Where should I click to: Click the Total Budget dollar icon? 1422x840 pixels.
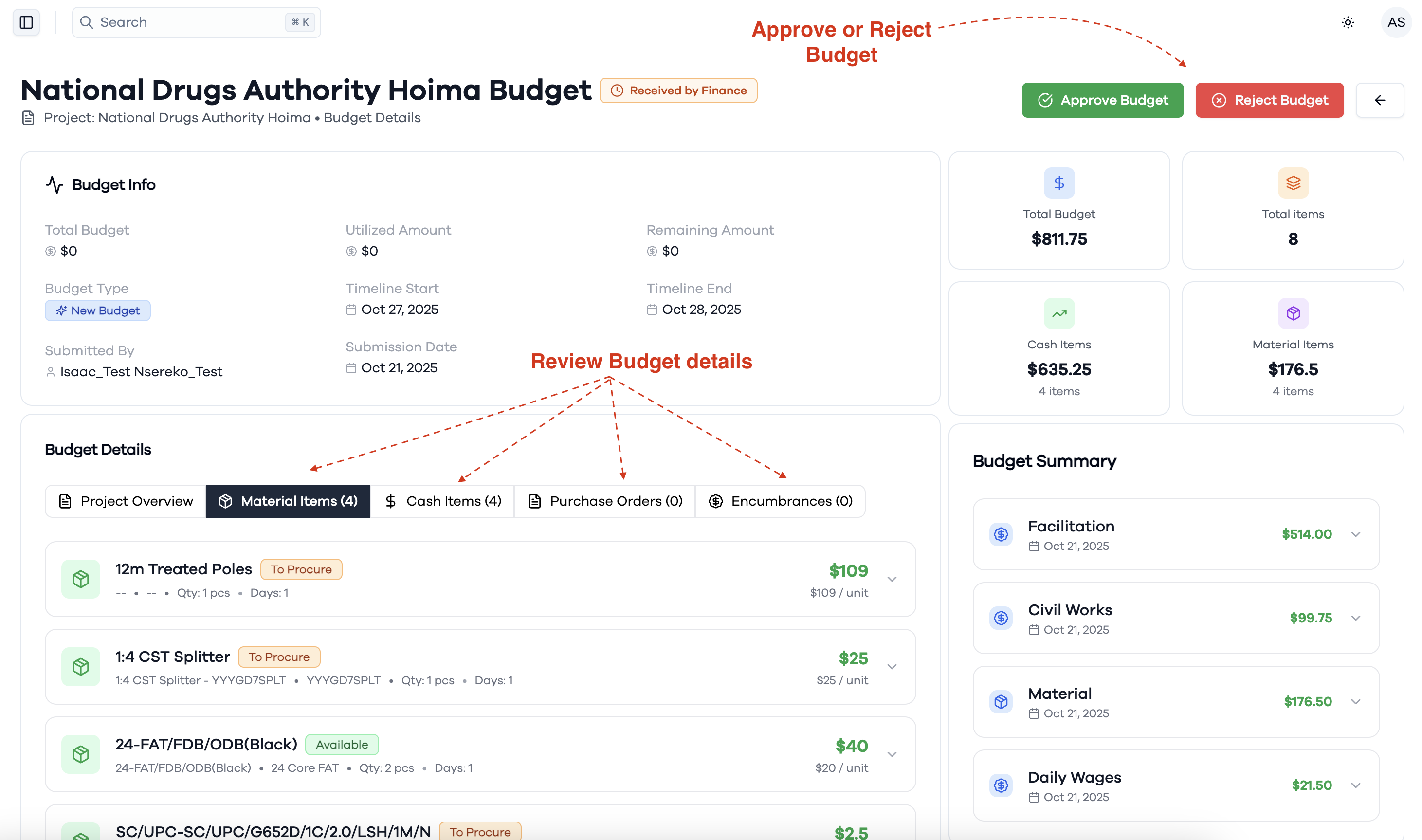coord(1059,183)
